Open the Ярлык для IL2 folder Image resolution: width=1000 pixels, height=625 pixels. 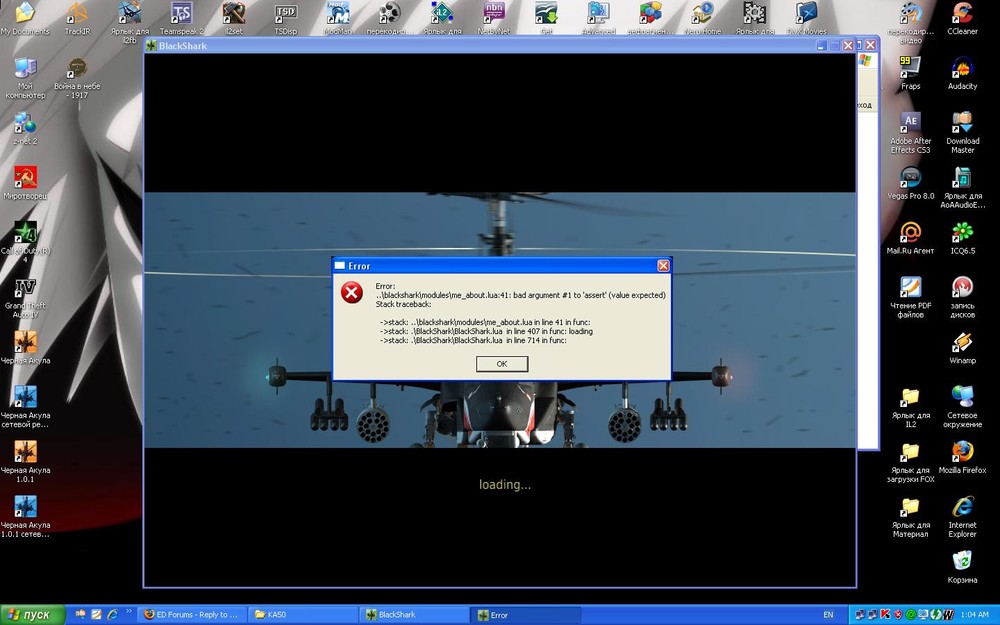pos(911,406)
